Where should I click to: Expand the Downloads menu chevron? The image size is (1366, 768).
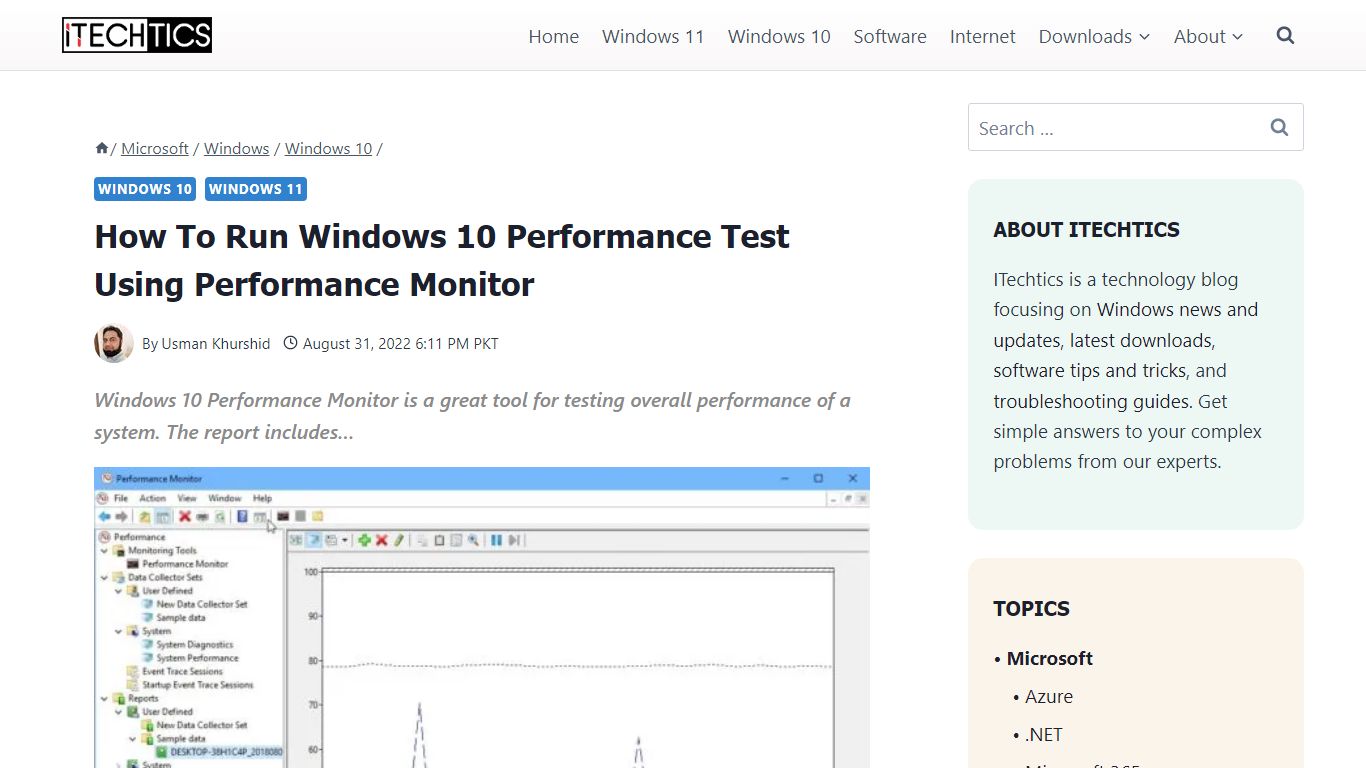(x=1145, y=37)
